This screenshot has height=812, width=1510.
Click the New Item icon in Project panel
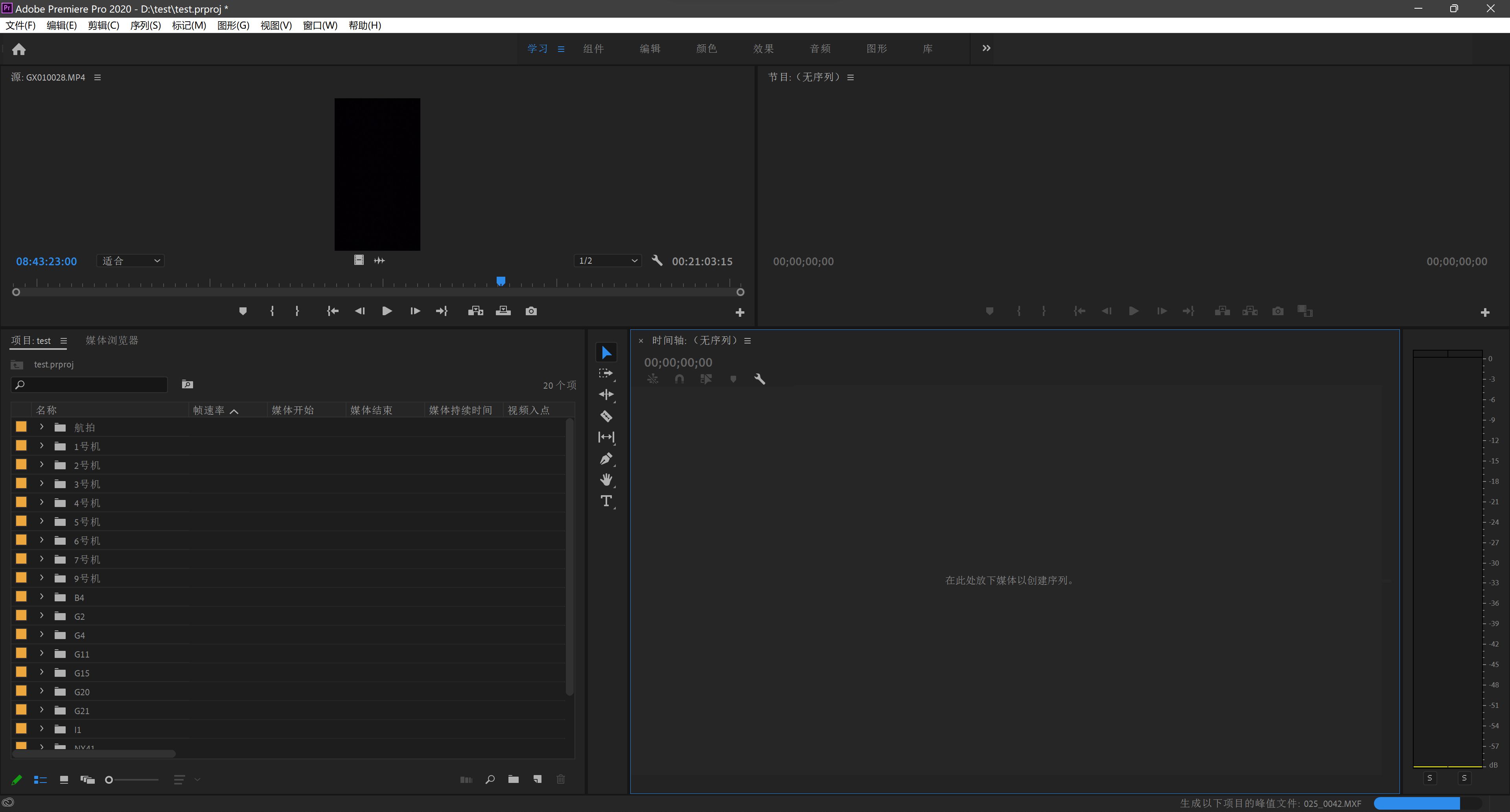[537, 779]
